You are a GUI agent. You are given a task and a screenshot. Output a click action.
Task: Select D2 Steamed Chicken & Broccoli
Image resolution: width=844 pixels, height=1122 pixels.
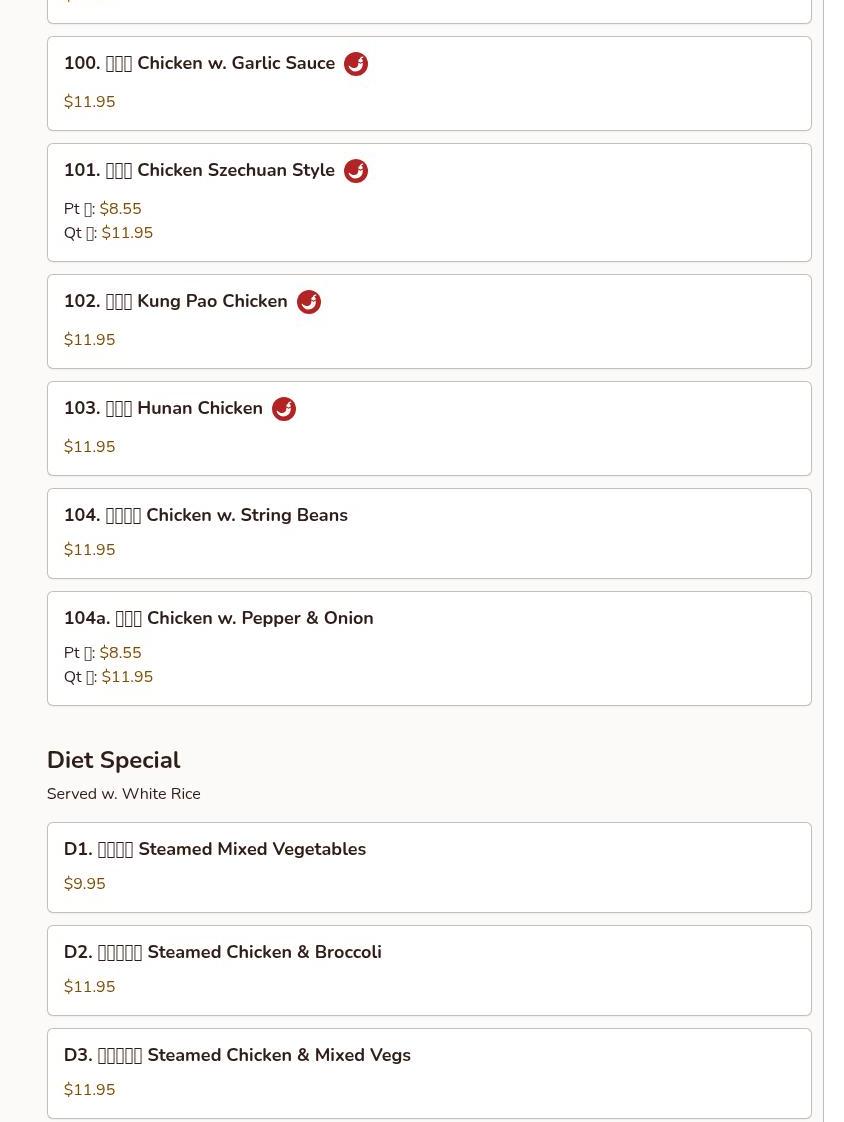(x=430, y=971)
